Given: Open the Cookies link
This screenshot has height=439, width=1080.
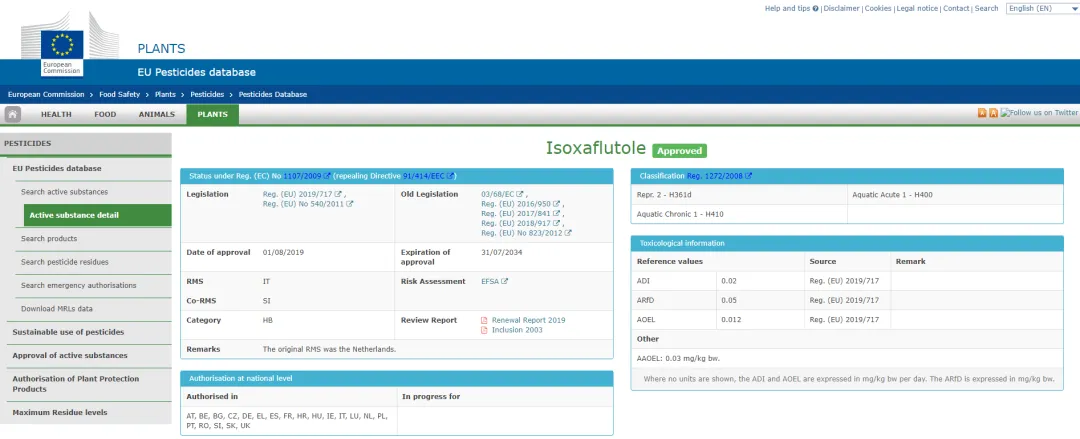Looking at the screenshot, I should 878,8.
